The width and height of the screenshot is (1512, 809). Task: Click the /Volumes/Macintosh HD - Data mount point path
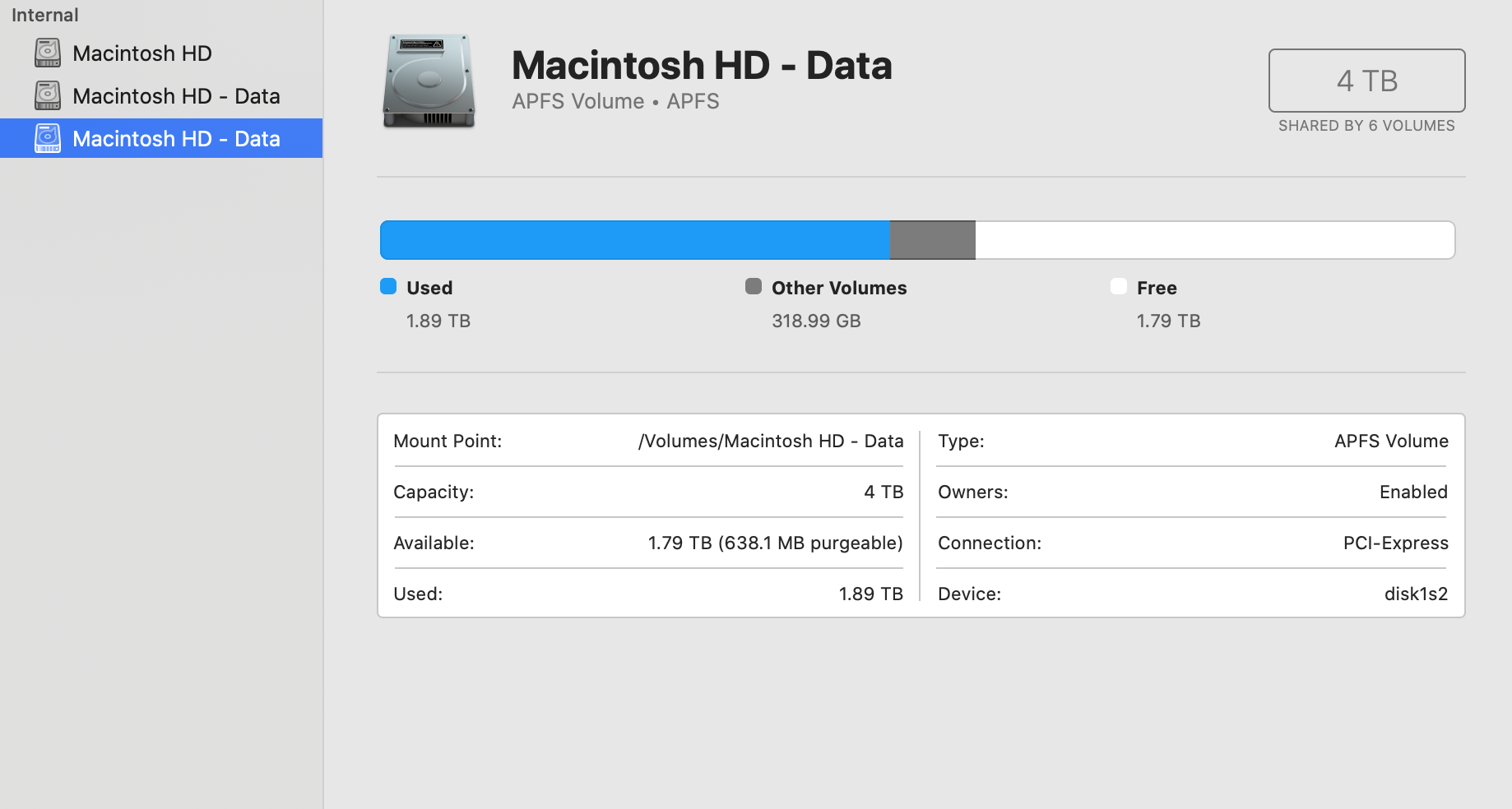[x=771, y=441]
